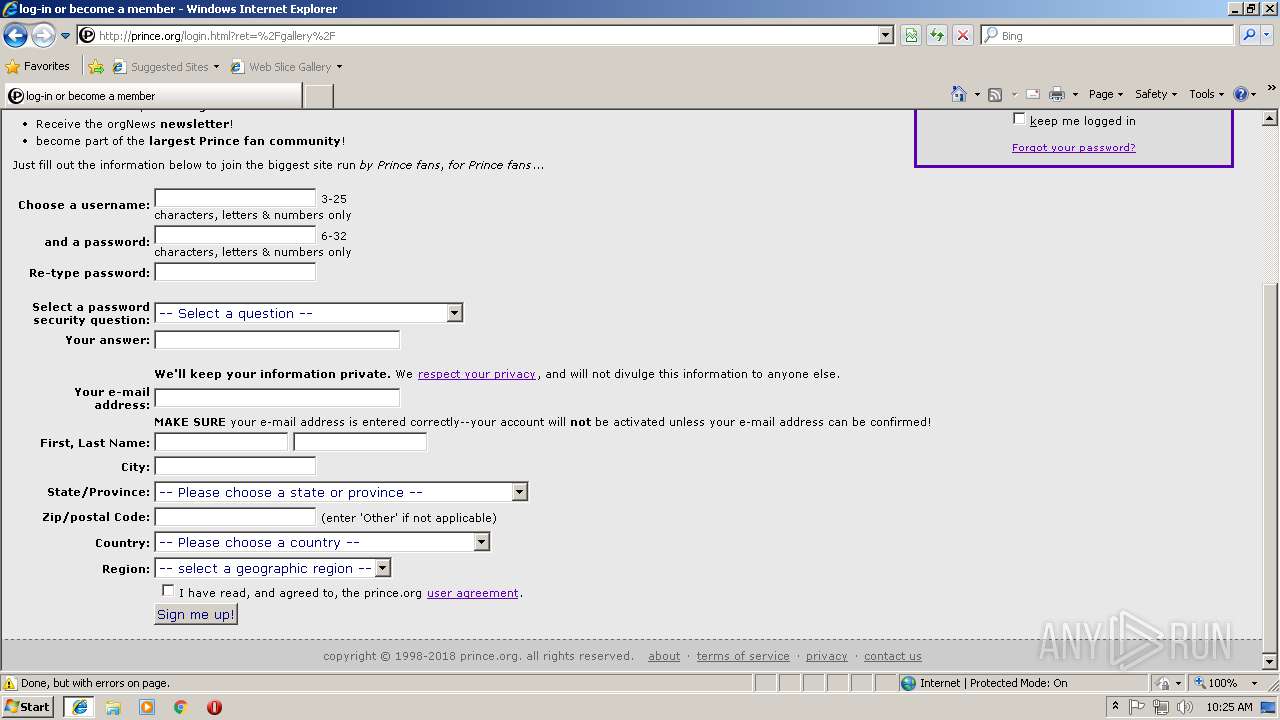Open the media player taskbar icon
The width and height of the screenshot is (1280, 720).
(147, 707)
